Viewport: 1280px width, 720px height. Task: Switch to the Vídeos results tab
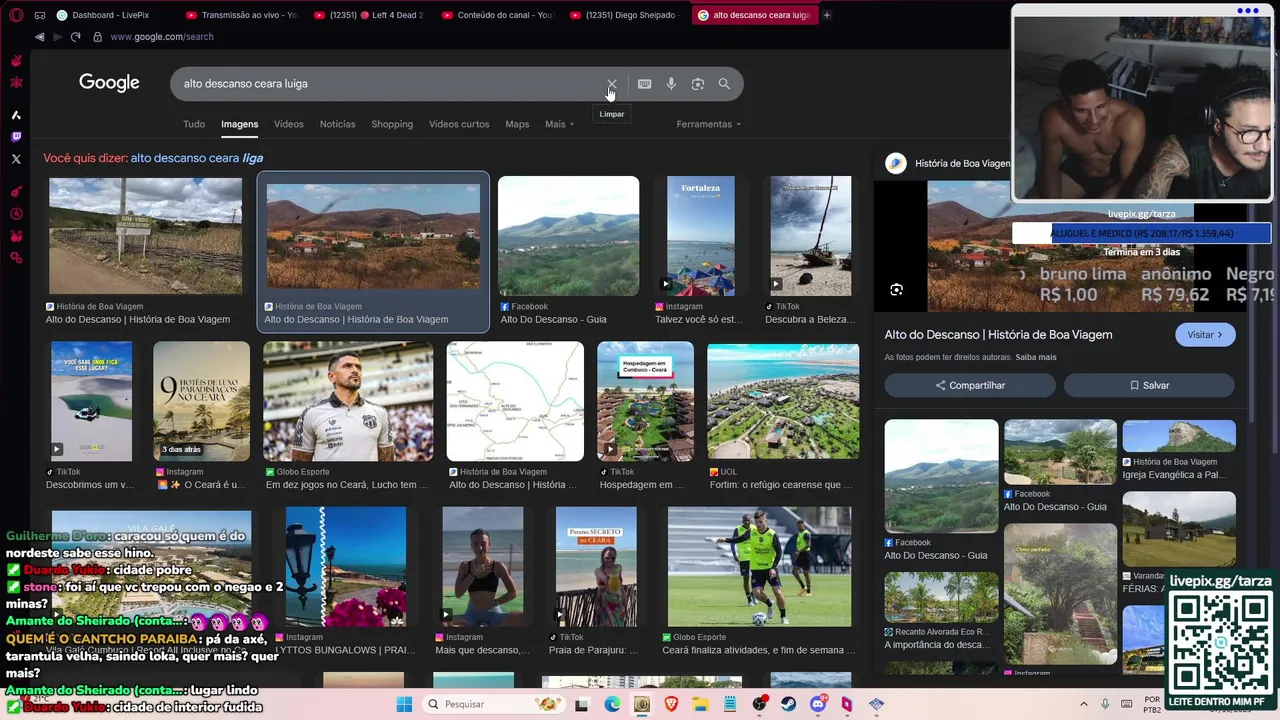[x=289, y=124]
